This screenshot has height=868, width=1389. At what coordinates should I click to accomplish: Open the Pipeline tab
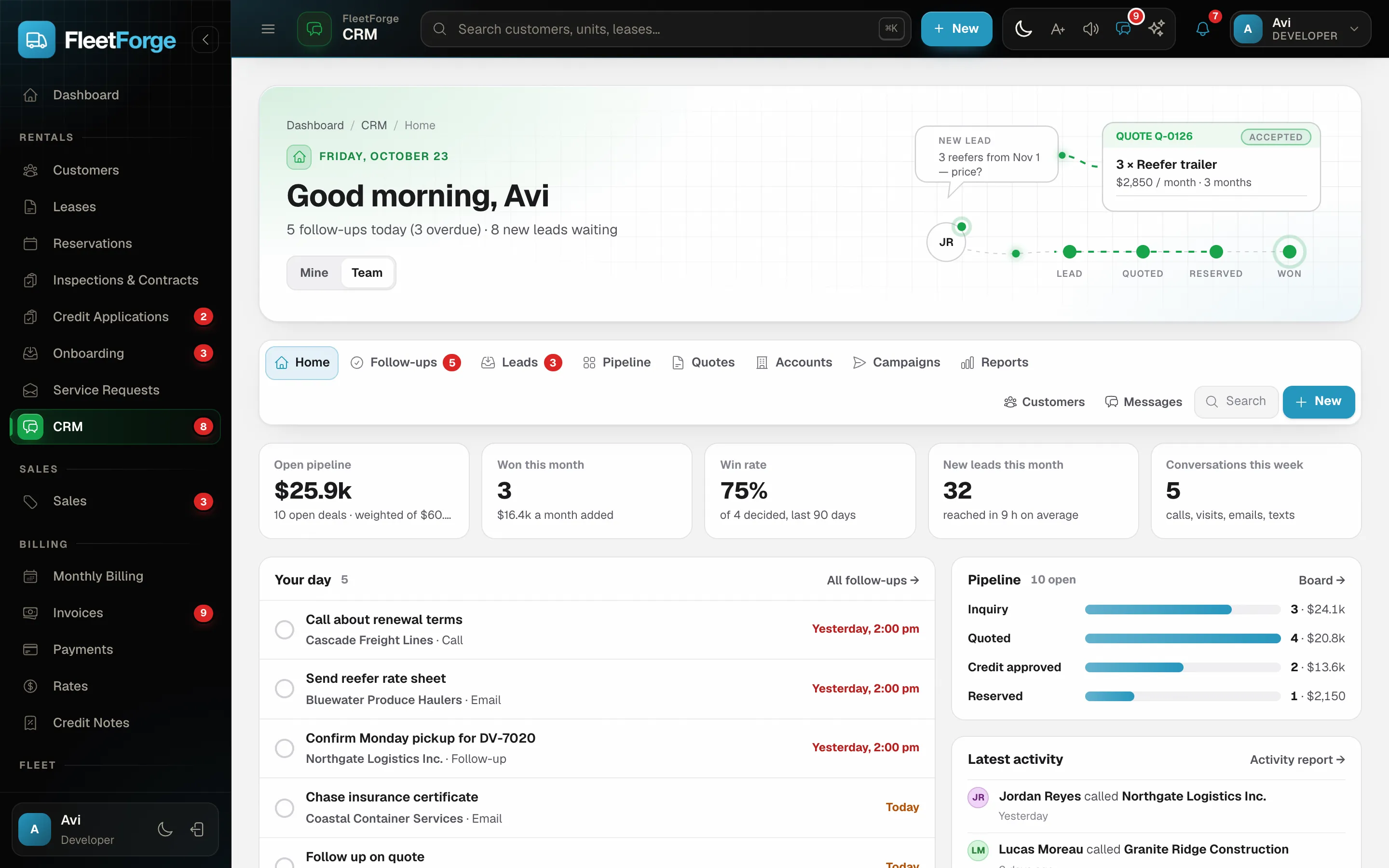coord(616,363)
